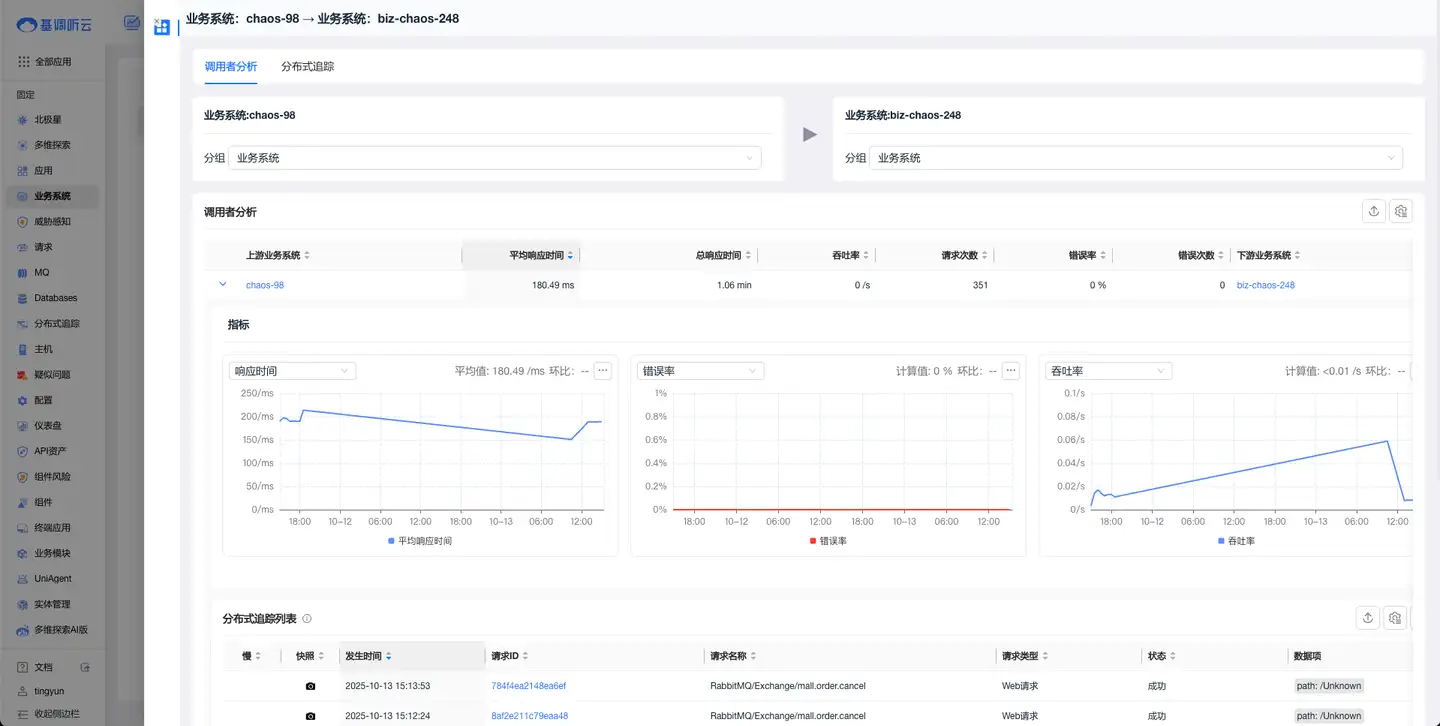Image resolution: width=1440 pixels, height=726 pixels.
Task: Toggle 错误率 legend series in chart
Action: click(x=827, y=541)
